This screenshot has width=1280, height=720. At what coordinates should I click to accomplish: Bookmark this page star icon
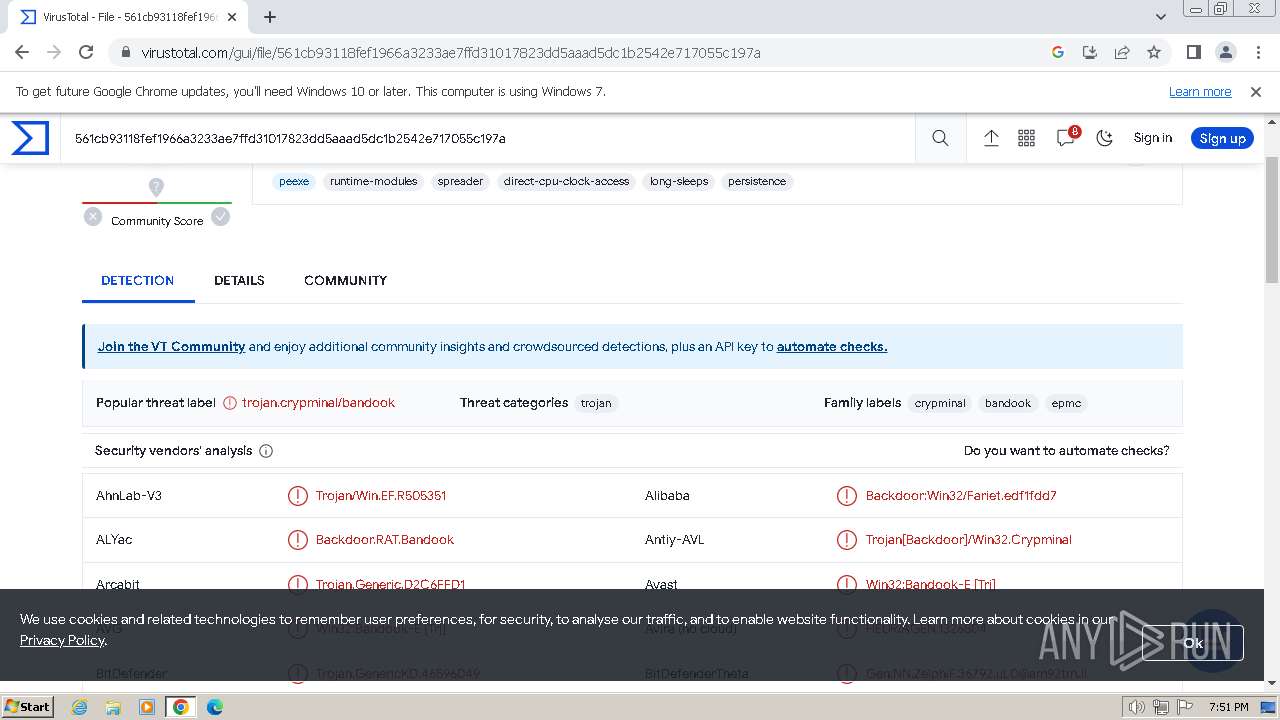(x=1154, y=52)
